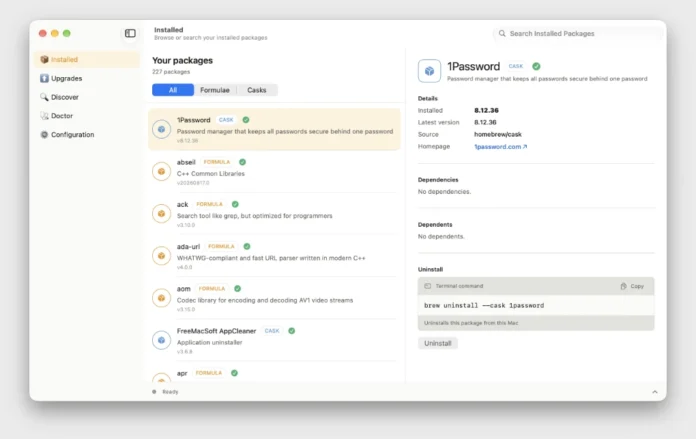The height and width of the screenshot is (439, 696).
Task: Click the green checkmark next to aom
Action: 237,289
